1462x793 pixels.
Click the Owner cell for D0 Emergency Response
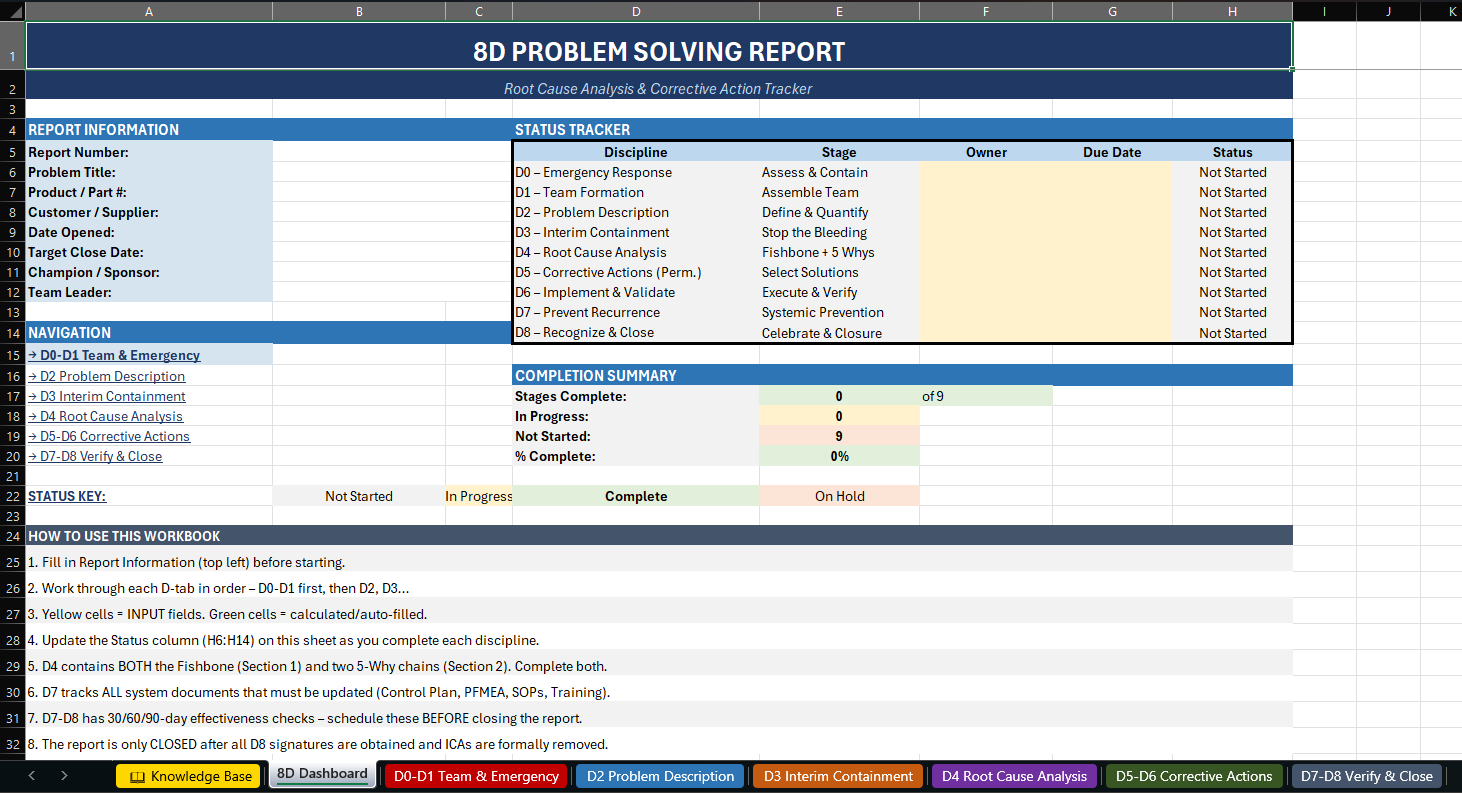click(986, 172)
